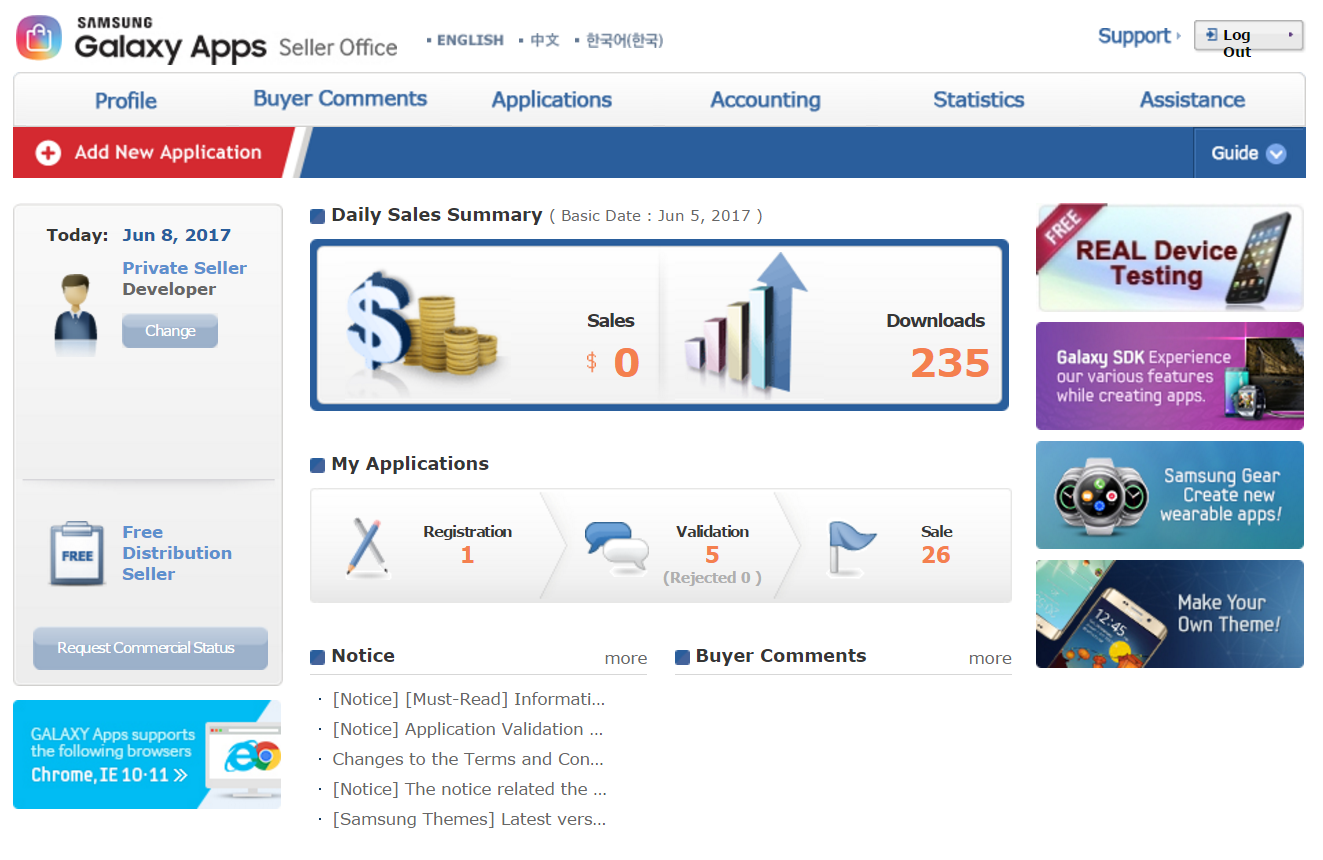Viewport: 1323px width, 860px height.
Task: Open the Free Distribution Seller link
Action: point(177,553)
